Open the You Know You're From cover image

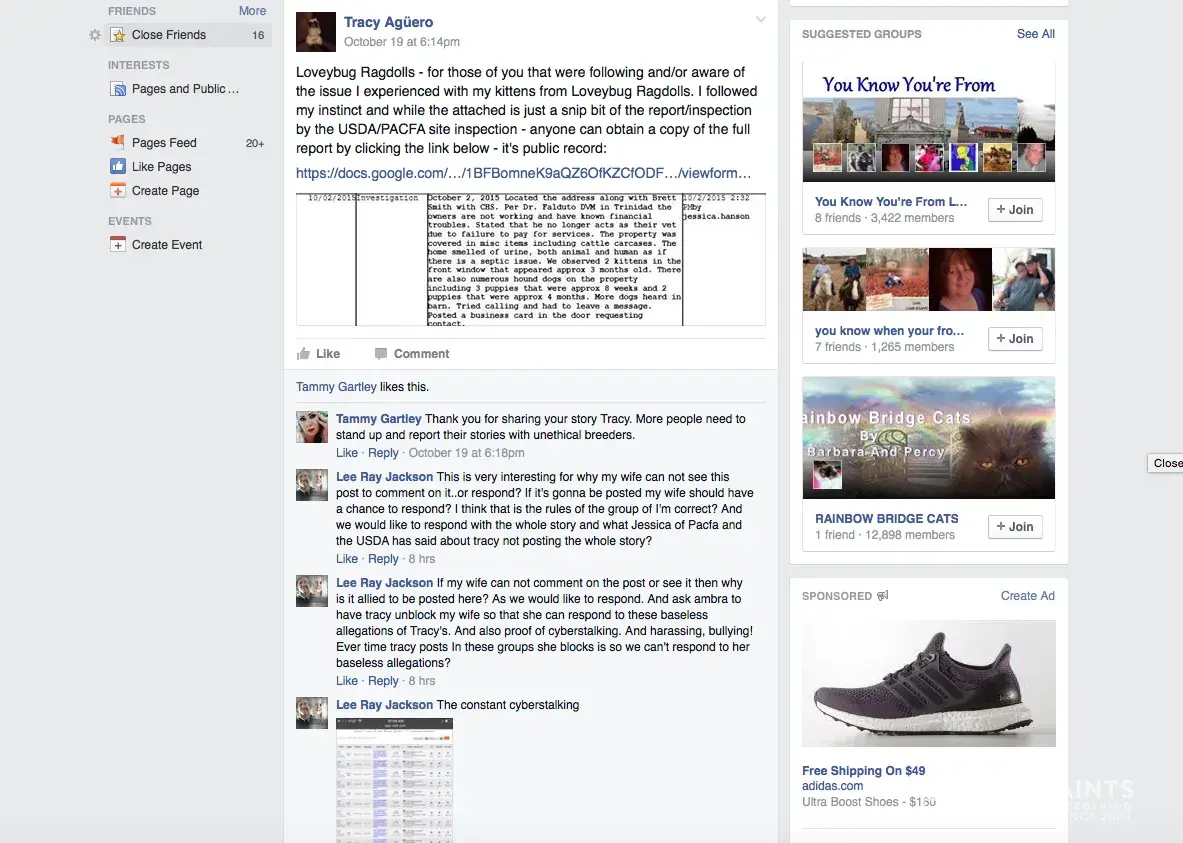tap(929, 122)
